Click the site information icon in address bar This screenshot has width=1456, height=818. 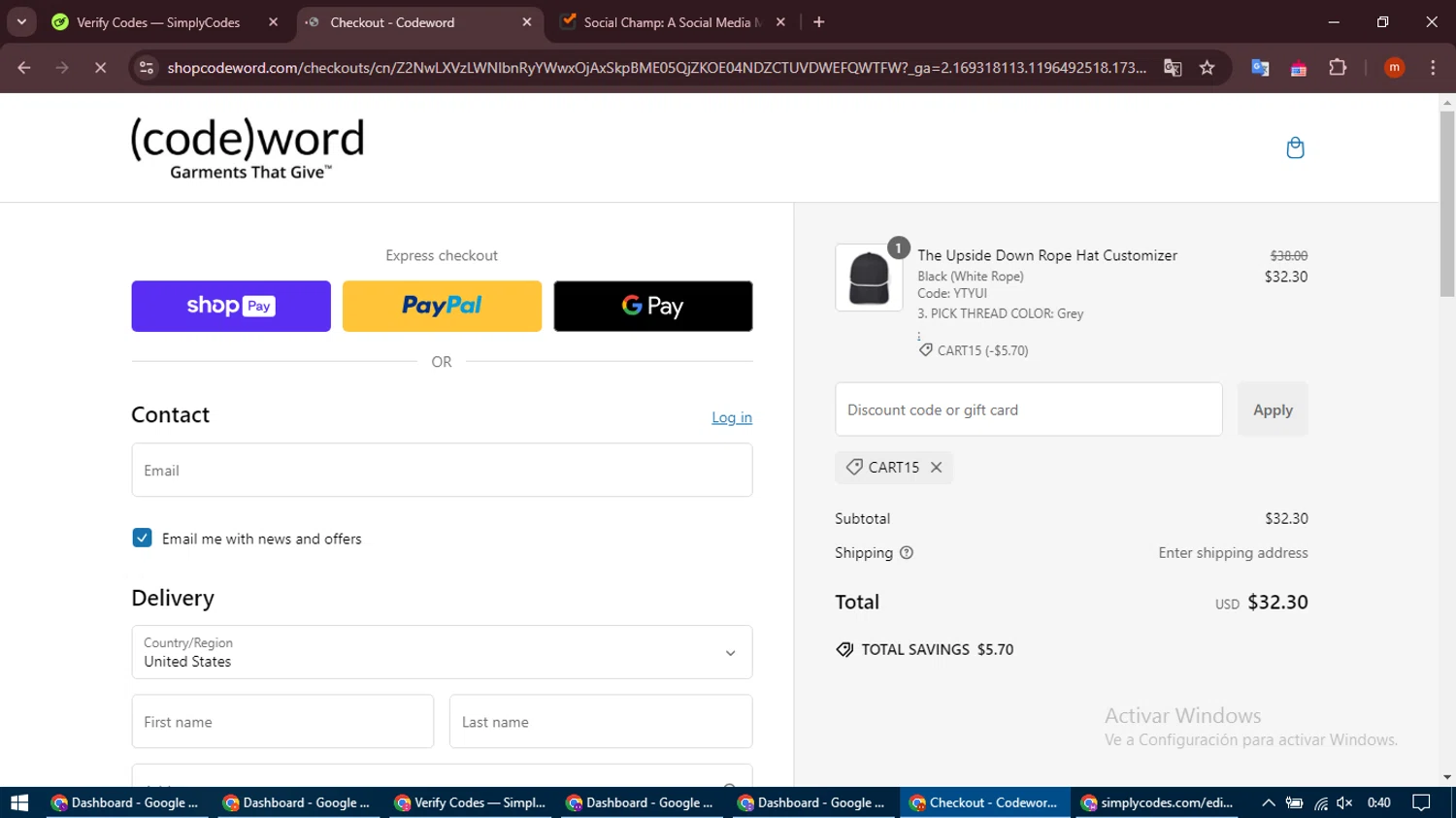[x=147, y=68]
